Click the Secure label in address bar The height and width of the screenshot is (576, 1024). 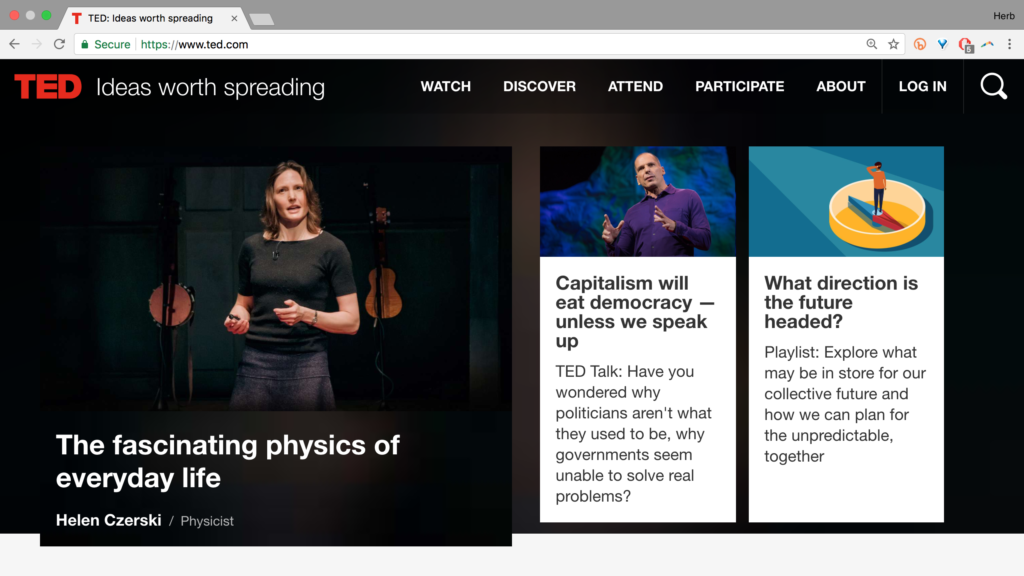pos(112,44)
